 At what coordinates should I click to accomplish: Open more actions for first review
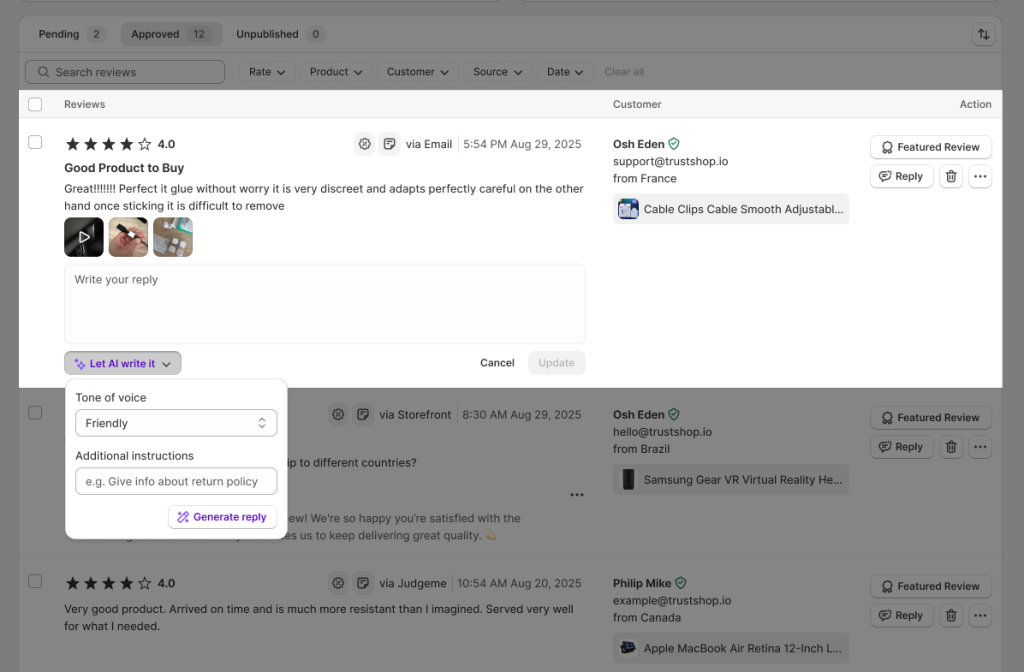coord(980,177)
